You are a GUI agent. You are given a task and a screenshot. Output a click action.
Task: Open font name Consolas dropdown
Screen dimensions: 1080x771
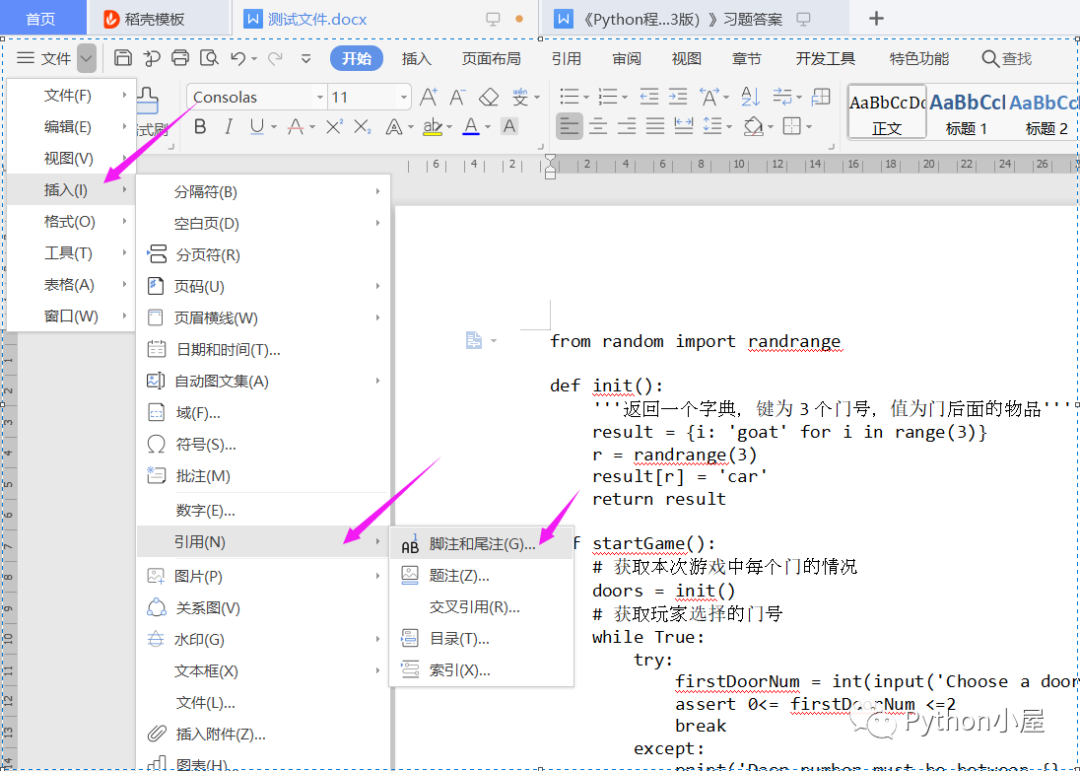pyautogui.click(x=320, y=98)
